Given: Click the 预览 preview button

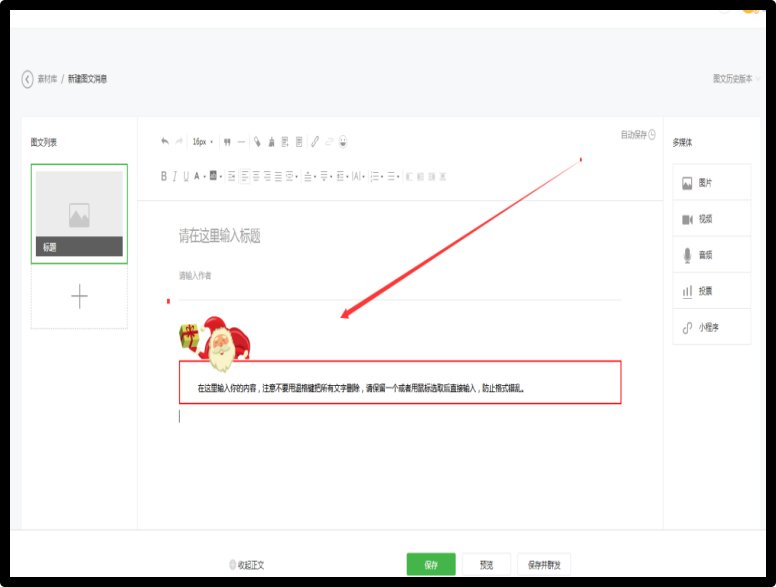Looking at the screenshot, I should [x=486, y=564].
